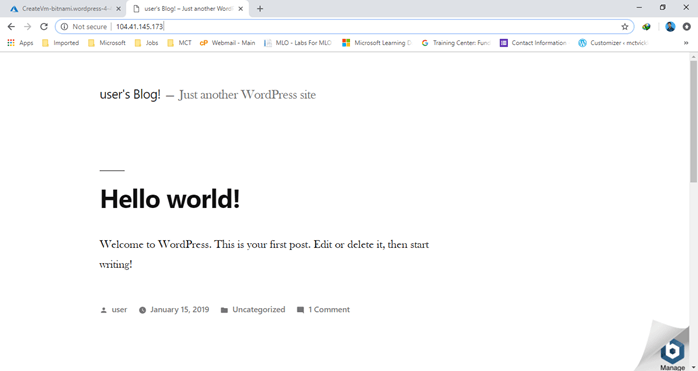Open the Uncategorized category link
The image size is (698, 371).
[x=259, y=310]
